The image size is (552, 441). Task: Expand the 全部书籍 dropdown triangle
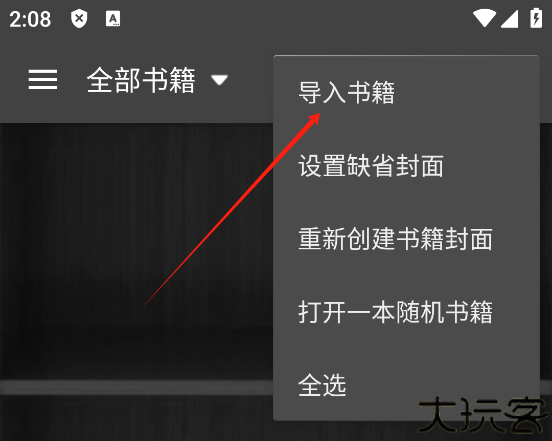[x=219, y=80]
